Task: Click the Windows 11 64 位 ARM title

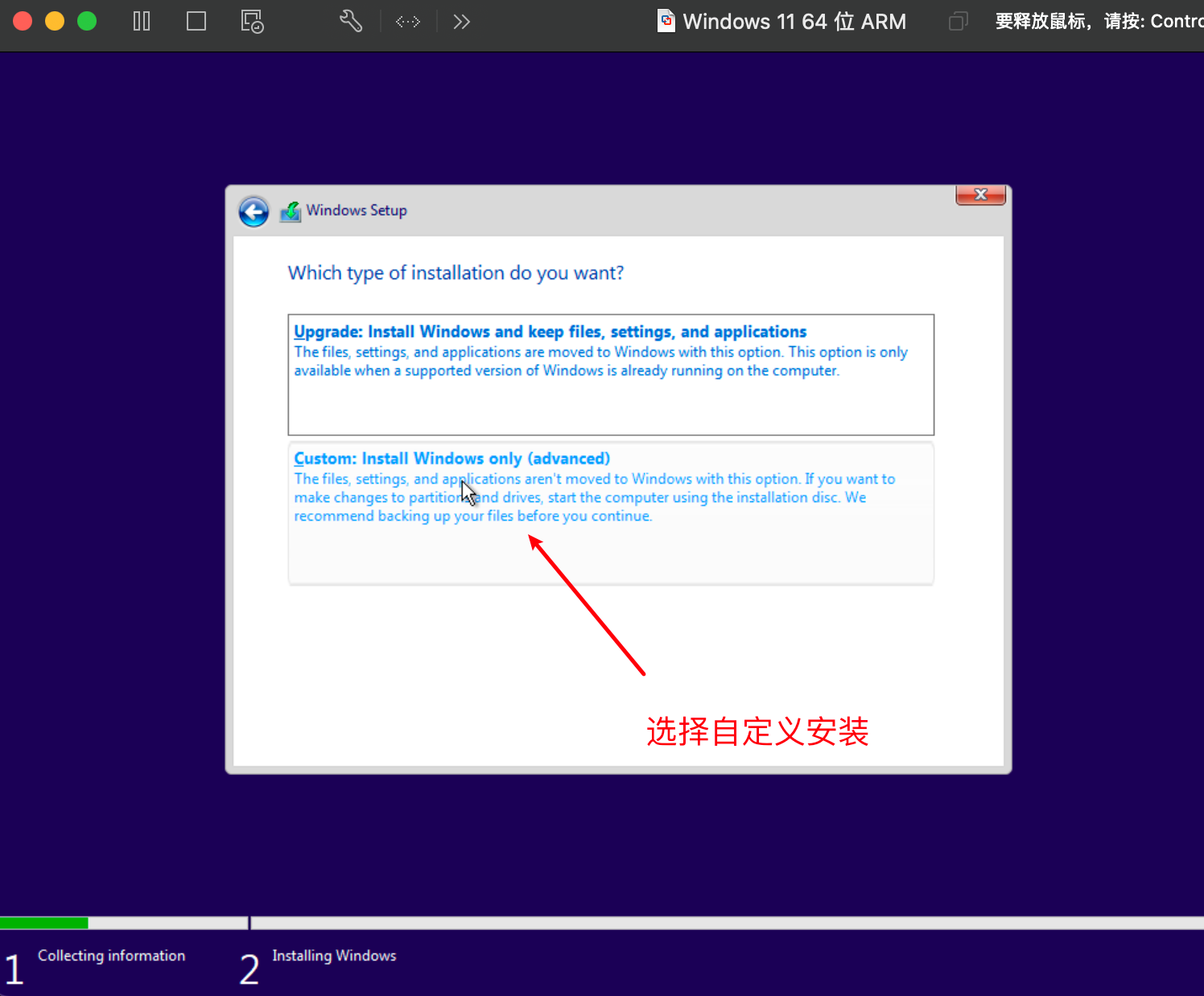Action: (794, 22)
